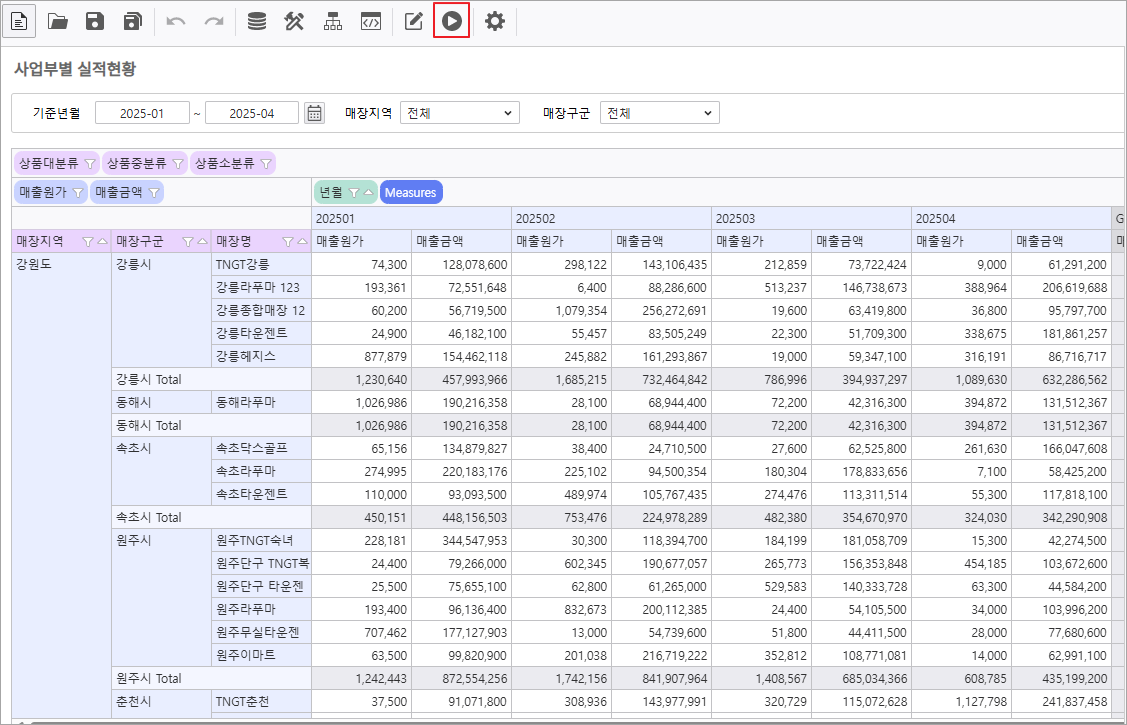Click the save all icon
This screenshot has width=1127, height=725.
pyautogui.click(x=132, y=21)
